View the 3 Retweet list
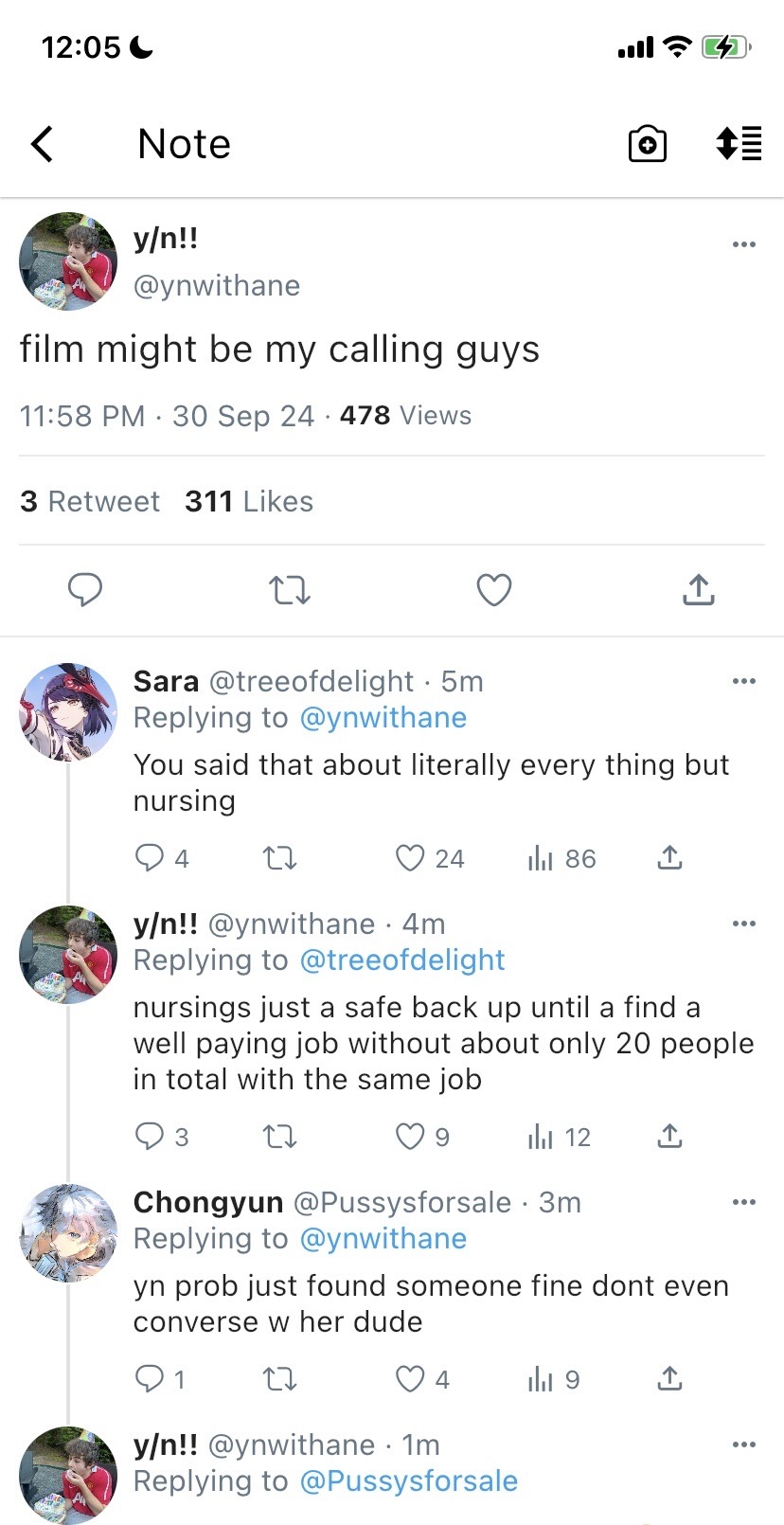Screen dimensions: 784x1525 click(90, 501)
